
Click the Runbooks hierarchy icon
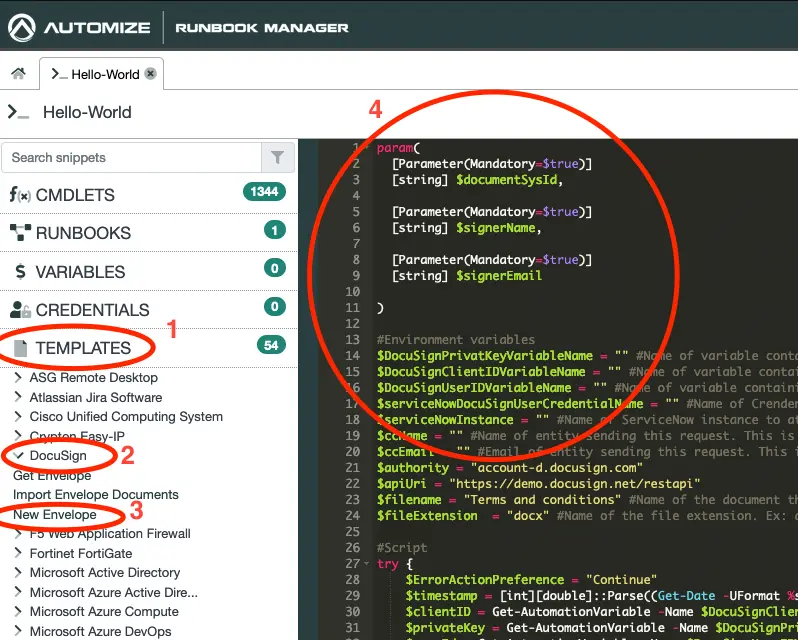tap(19, 233)
